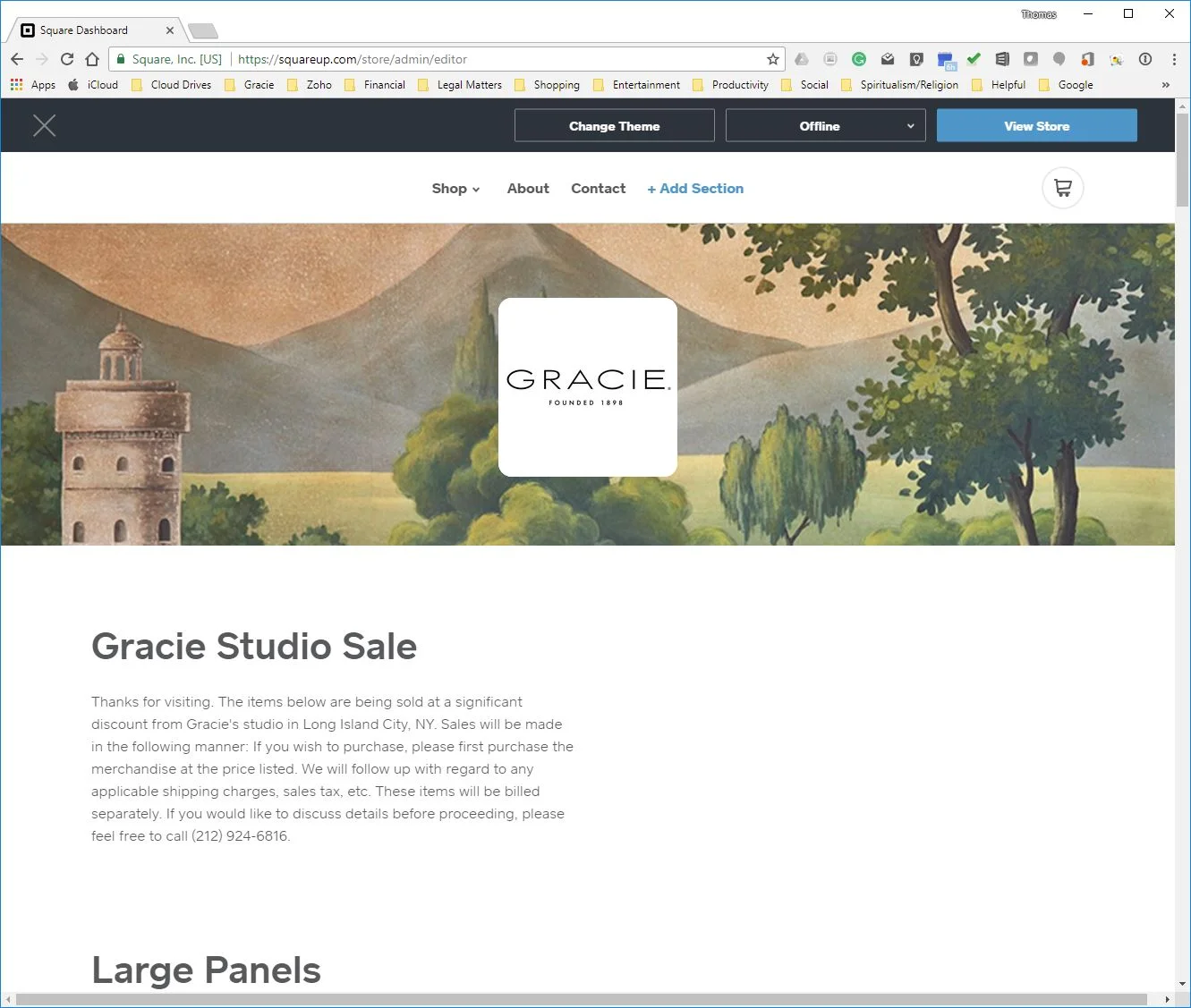
Task: Click the stacked pages extension icon
Action: [x=1002, y=59]
